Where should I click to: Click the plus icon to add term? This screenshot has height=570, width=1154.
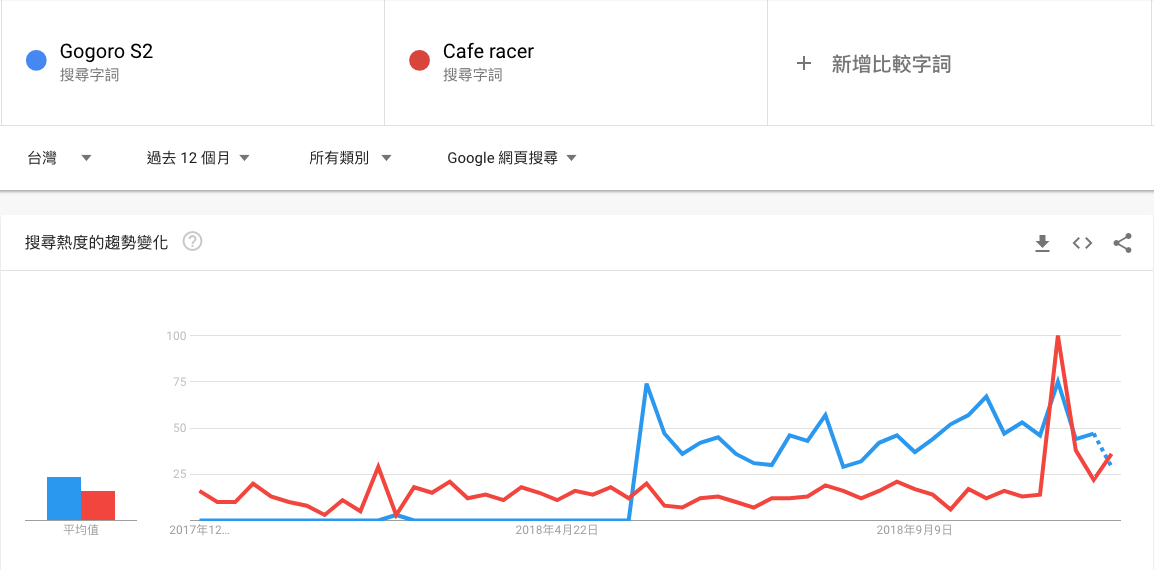(x=803, y=64)
